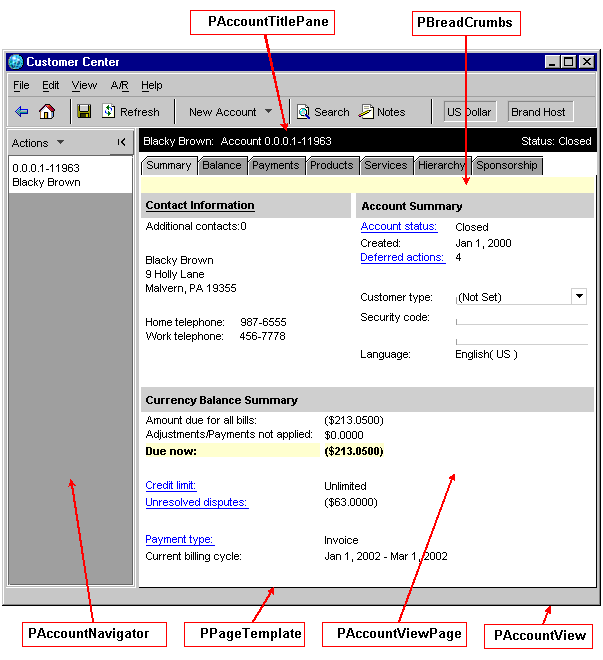Click the Deferred actions link

(402, 257)
